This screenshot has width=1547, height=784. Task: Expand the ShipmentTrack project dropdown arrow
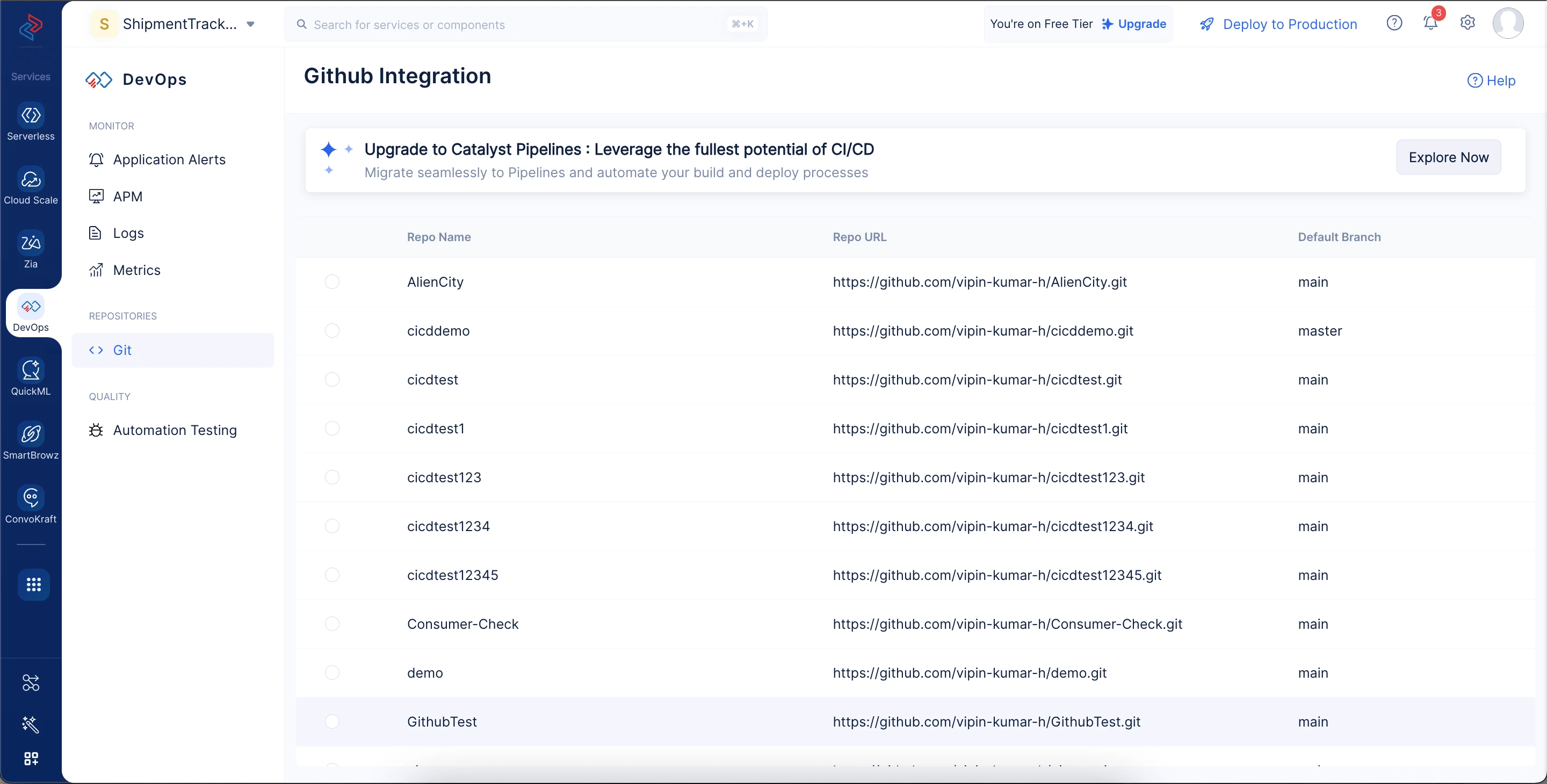tap(251, 24)
